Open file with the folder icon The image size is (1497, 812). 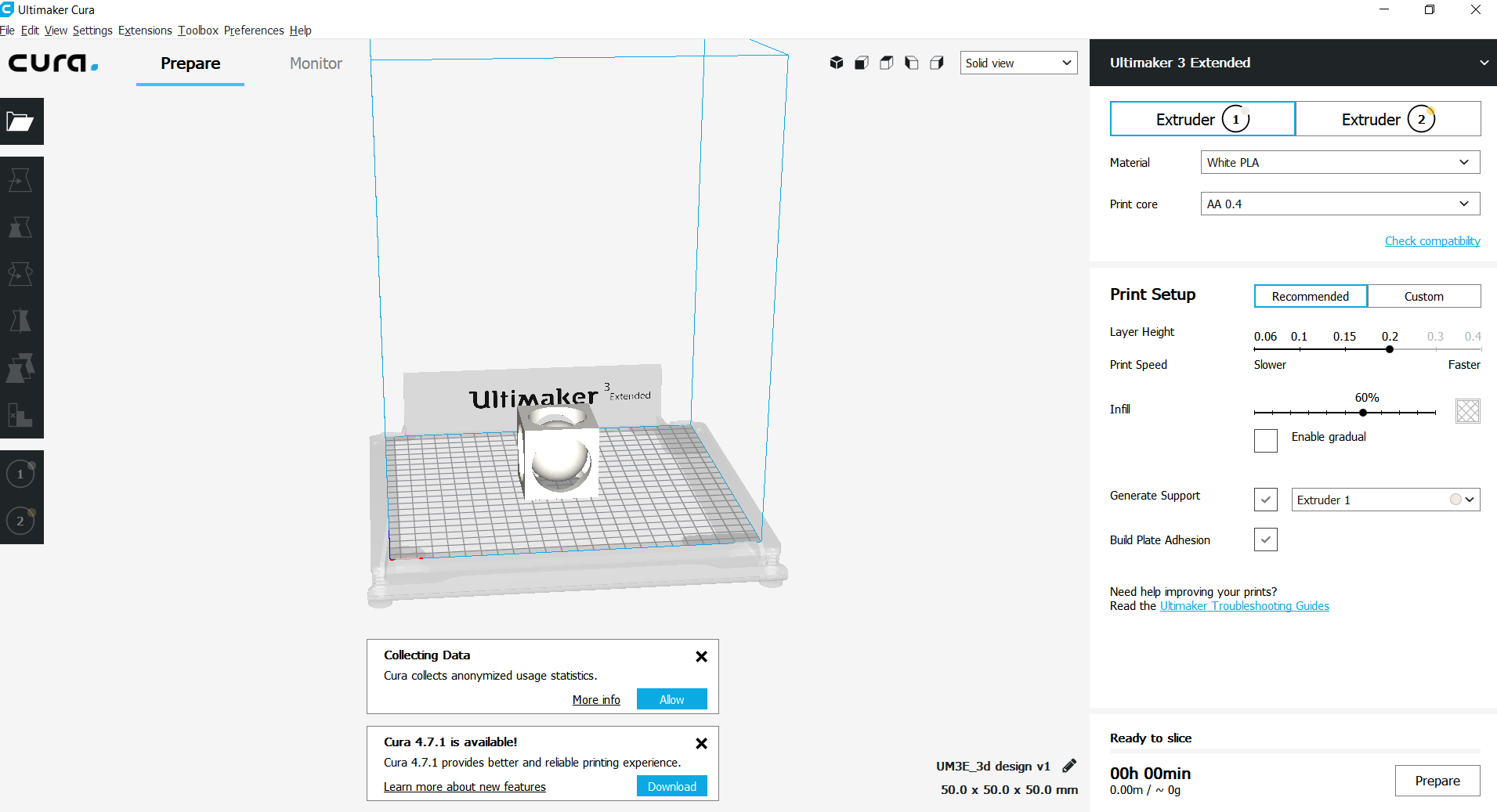[x=21, y=121]
